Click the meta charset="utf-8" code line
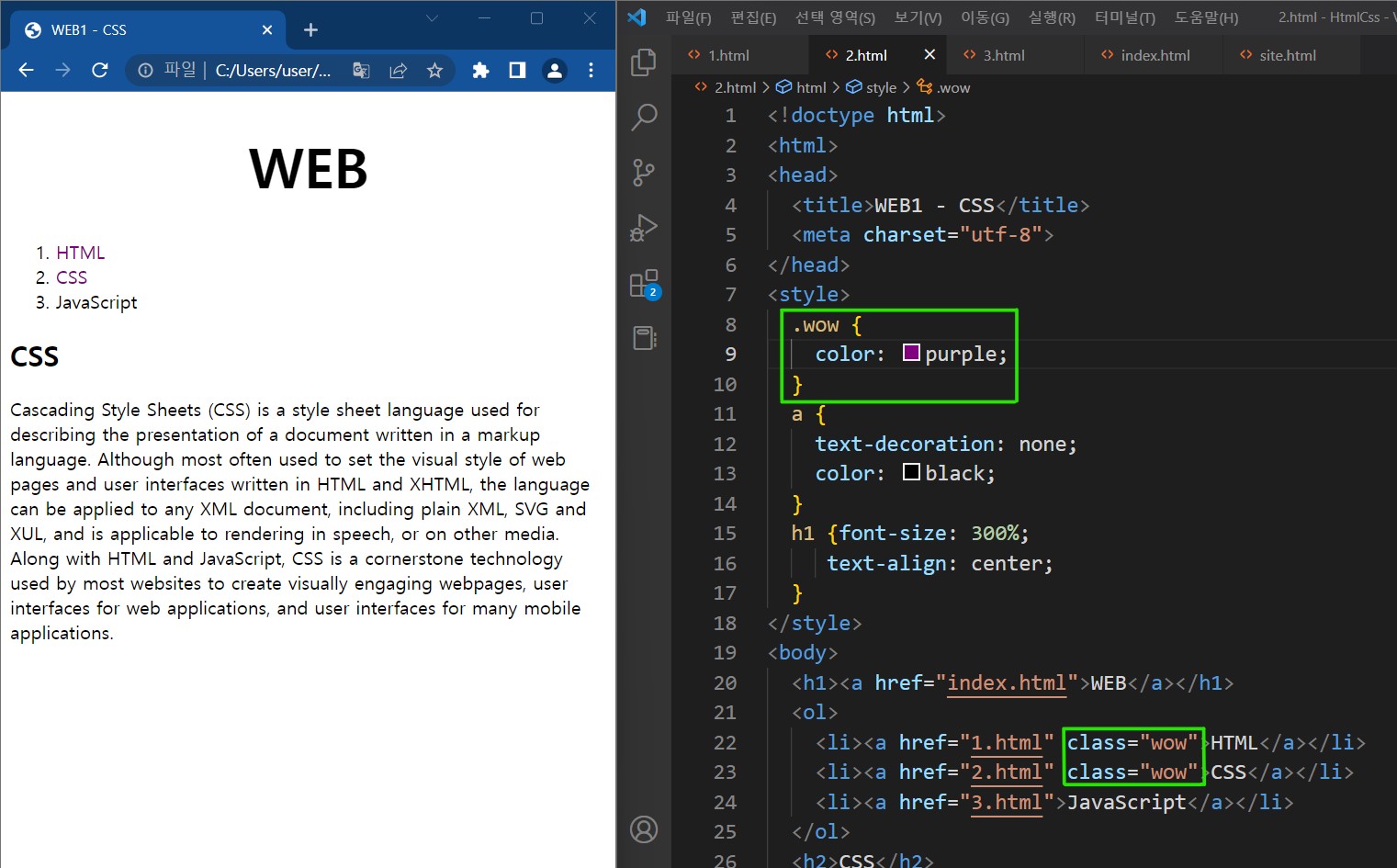1397x868 pixels. pos(922,234)
